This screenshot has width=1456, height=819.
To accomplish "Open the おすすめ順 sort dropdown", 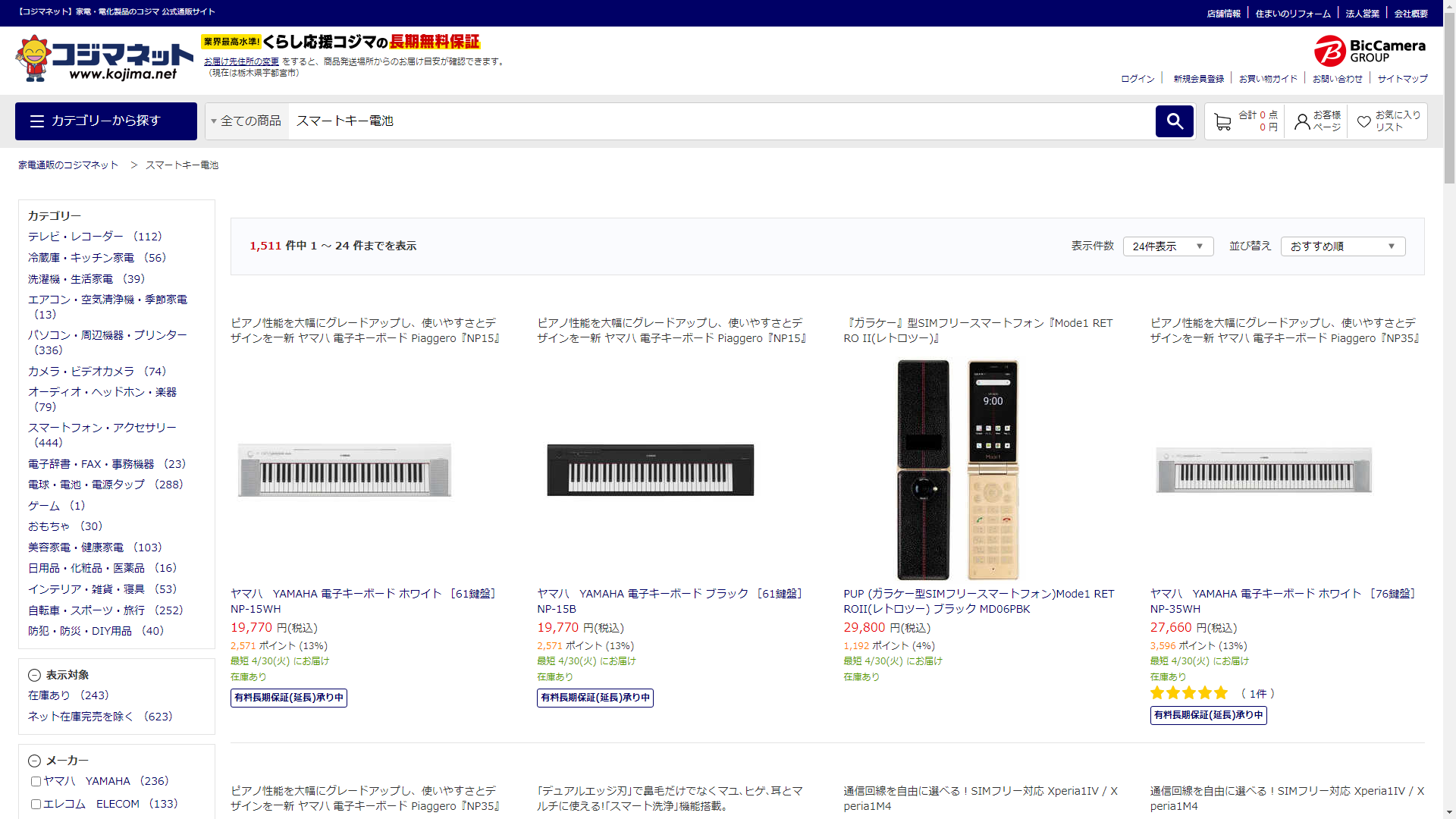I will point(1342,246).
